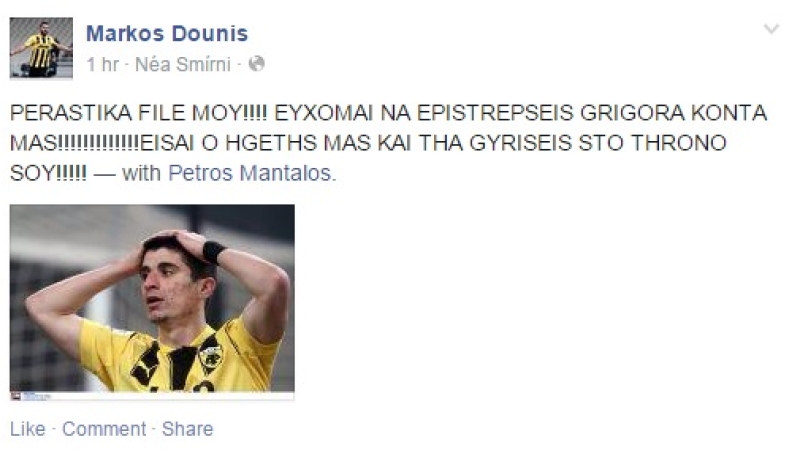Image resolution: width=790 pixels, height=450 pixels.
Task: Like this post
Action: (x=28, y=429)
